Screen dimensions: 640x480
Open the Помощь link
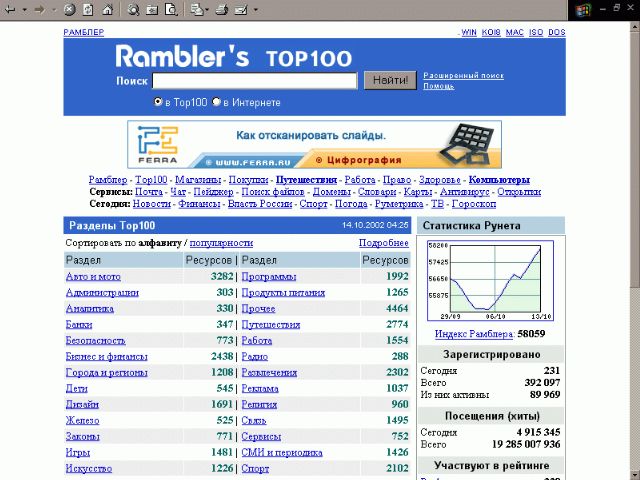tap(438, 86)
